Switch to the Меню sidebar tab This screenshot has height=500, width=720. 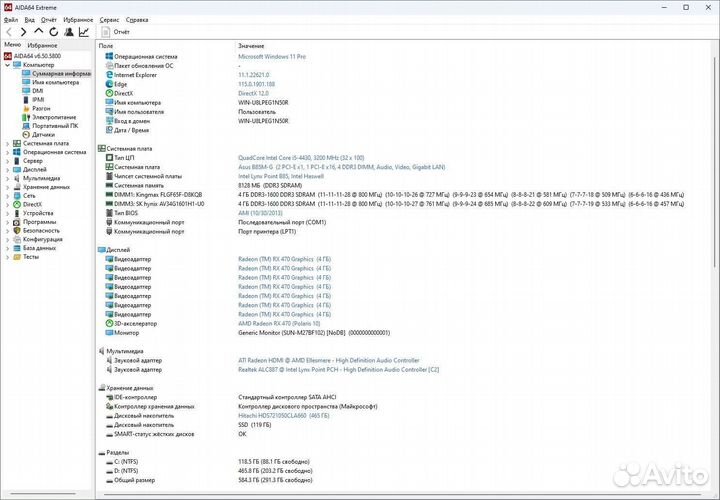12,45
